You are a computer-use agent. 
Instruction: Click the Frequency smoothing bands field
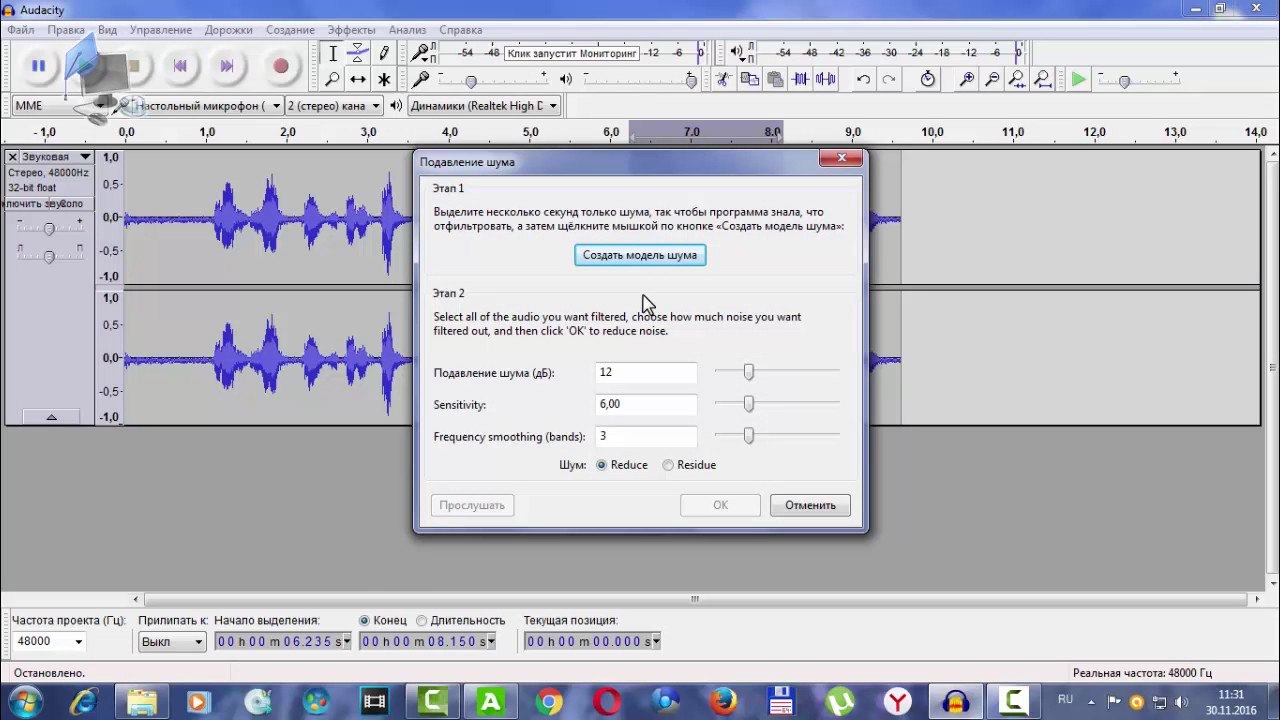coord(646,436)
